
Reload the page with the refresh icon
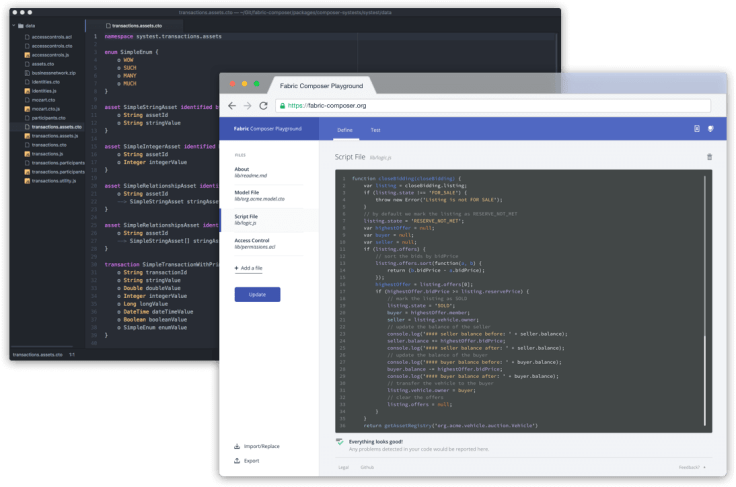[263, 105]
